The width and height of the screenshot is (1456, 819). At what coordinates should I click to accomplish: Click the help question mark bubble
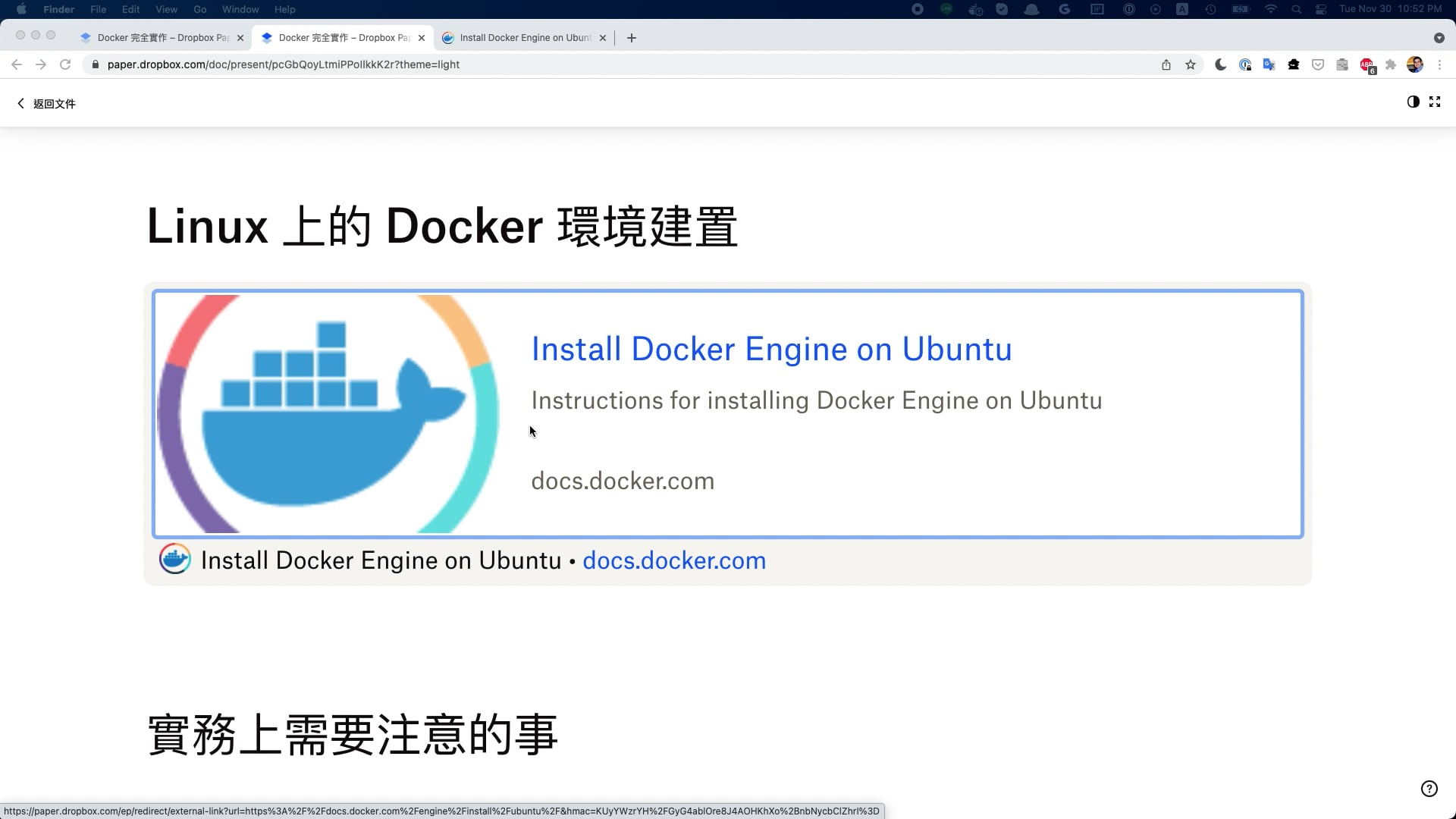(1430, 789)
